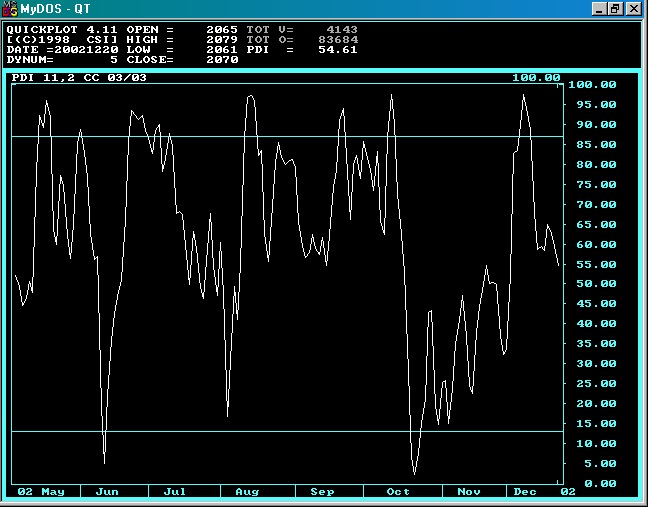Click the 80.00 y-axis label

click(x=596, y=164)
